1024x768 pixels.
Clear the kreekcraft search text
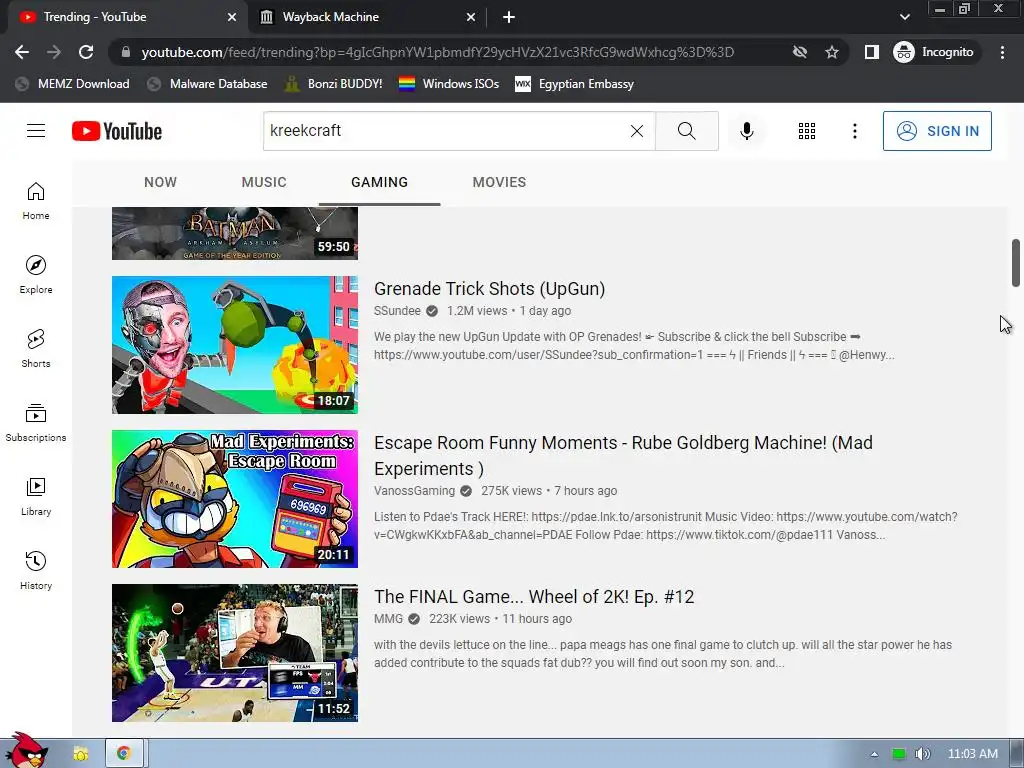[x=637, y=131]
